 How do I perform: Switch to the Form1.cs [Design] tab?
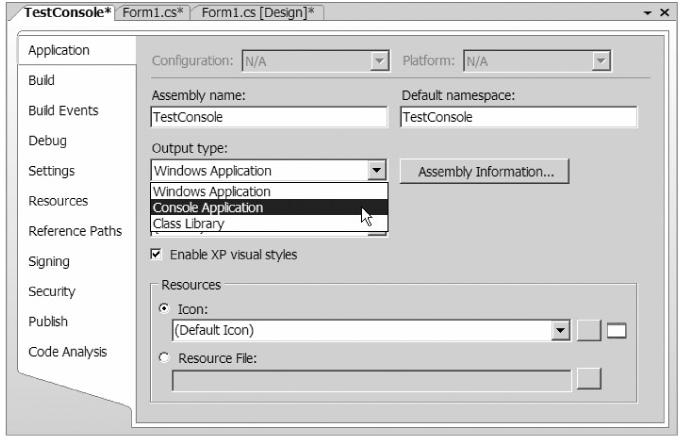click(258, 12)
